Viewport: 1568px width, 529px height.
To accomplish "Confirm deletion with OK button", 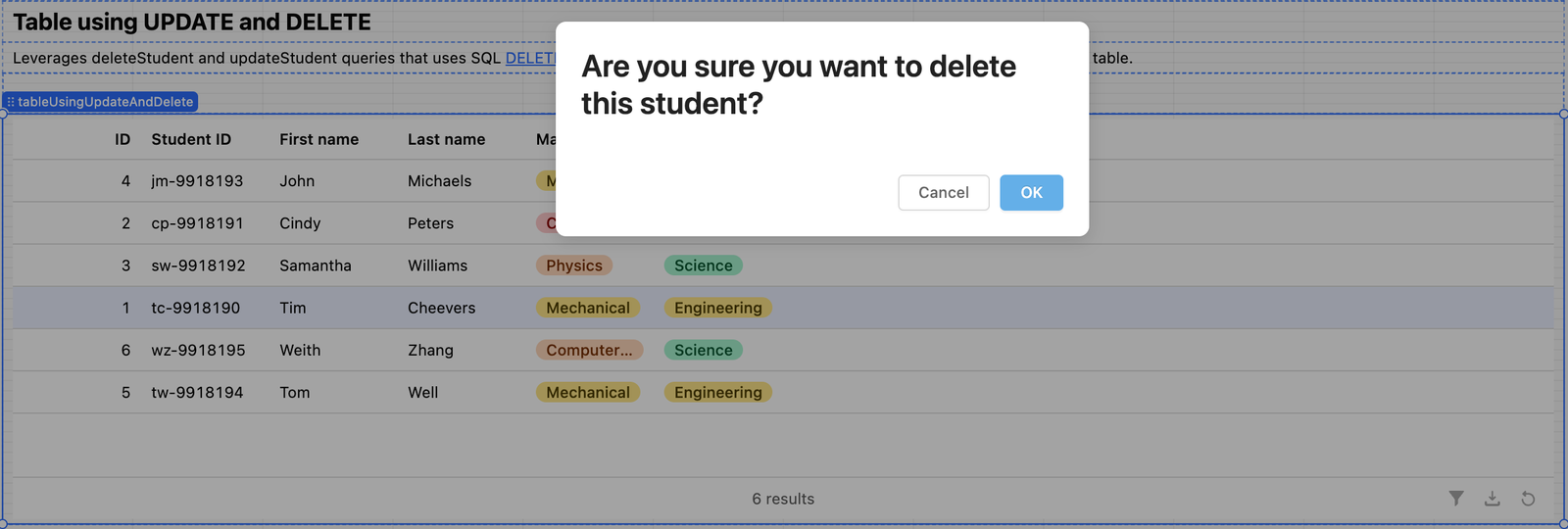I will pos(1031,193).
